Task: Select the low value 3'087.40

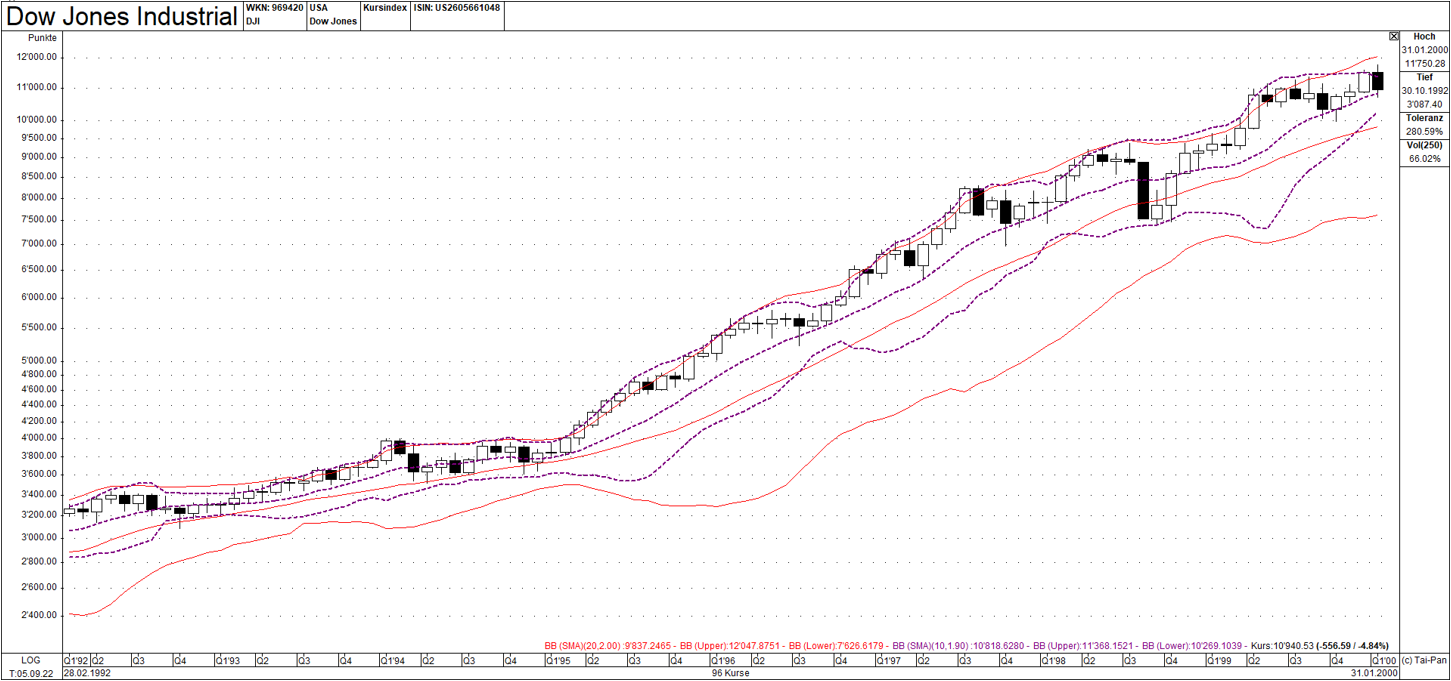Action: 1425,104
